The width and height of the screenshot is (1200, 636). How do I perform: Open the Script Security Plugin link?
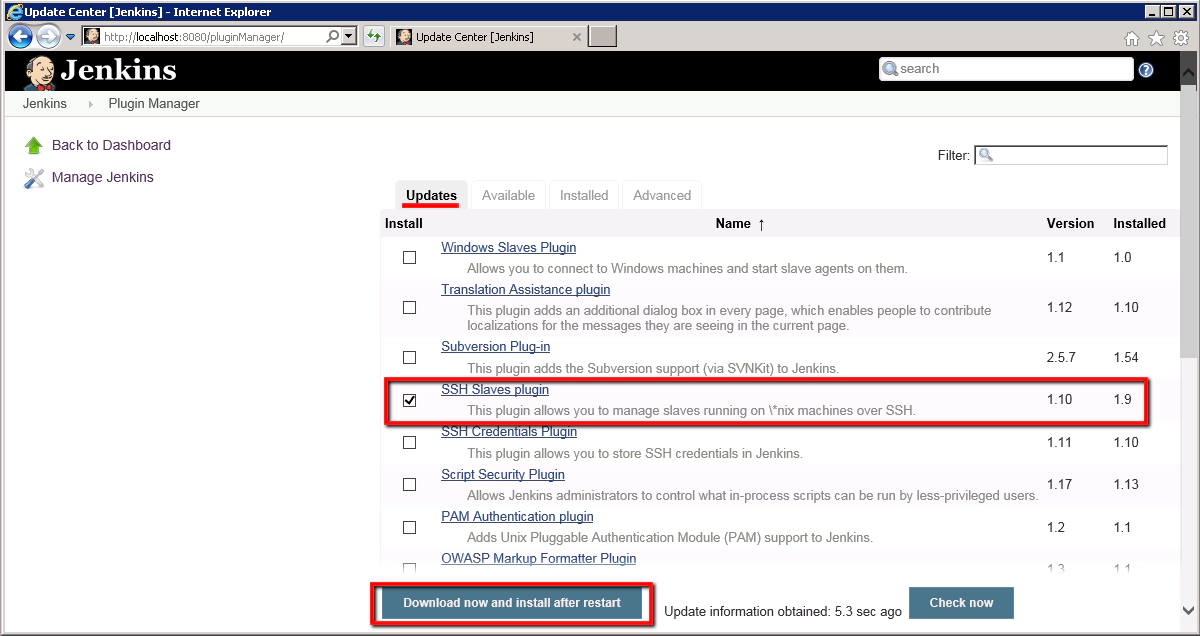pos(503,475)
